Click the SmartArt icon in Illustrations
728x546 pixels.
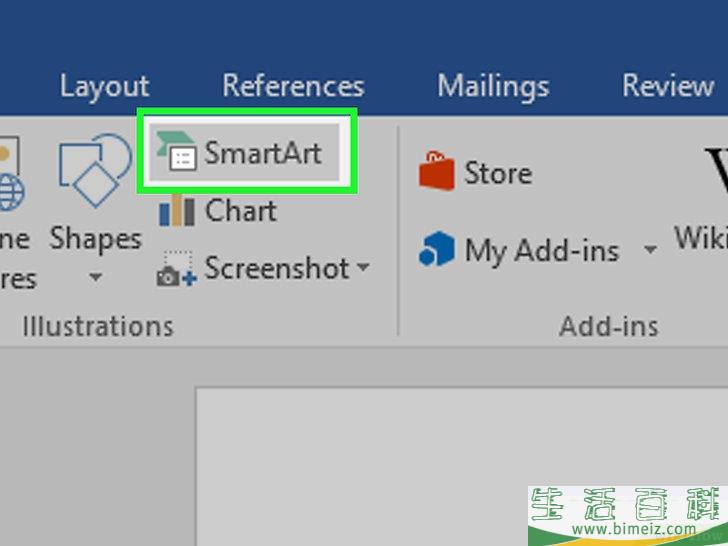click(176, 151)
